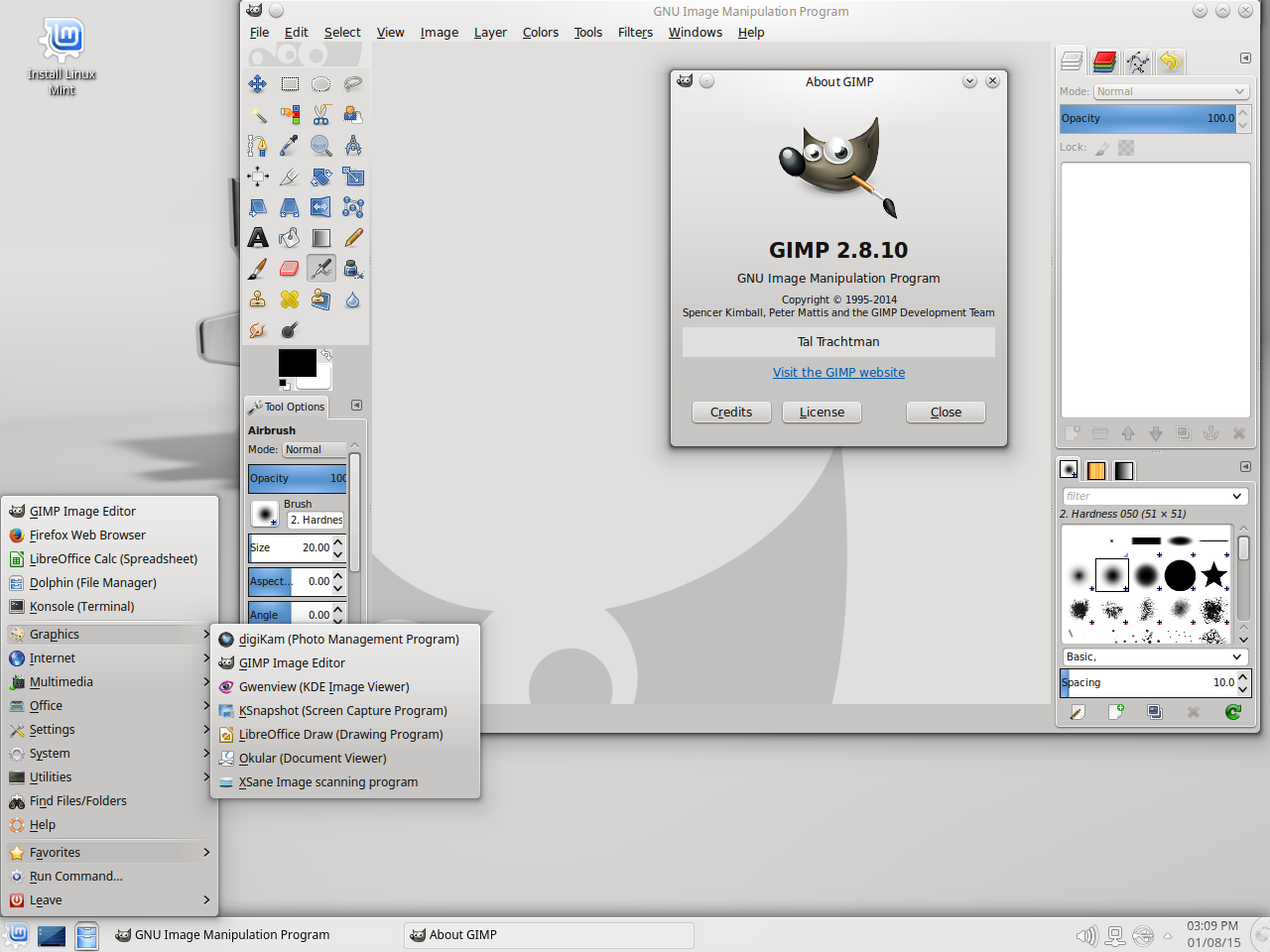
Task: Select the Rotate tool
Action: pos(321,177)
